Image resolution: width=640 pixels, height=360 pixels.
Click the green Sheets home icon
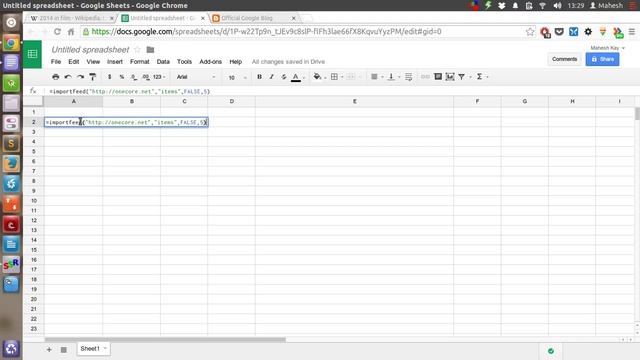tap(33, 54)
